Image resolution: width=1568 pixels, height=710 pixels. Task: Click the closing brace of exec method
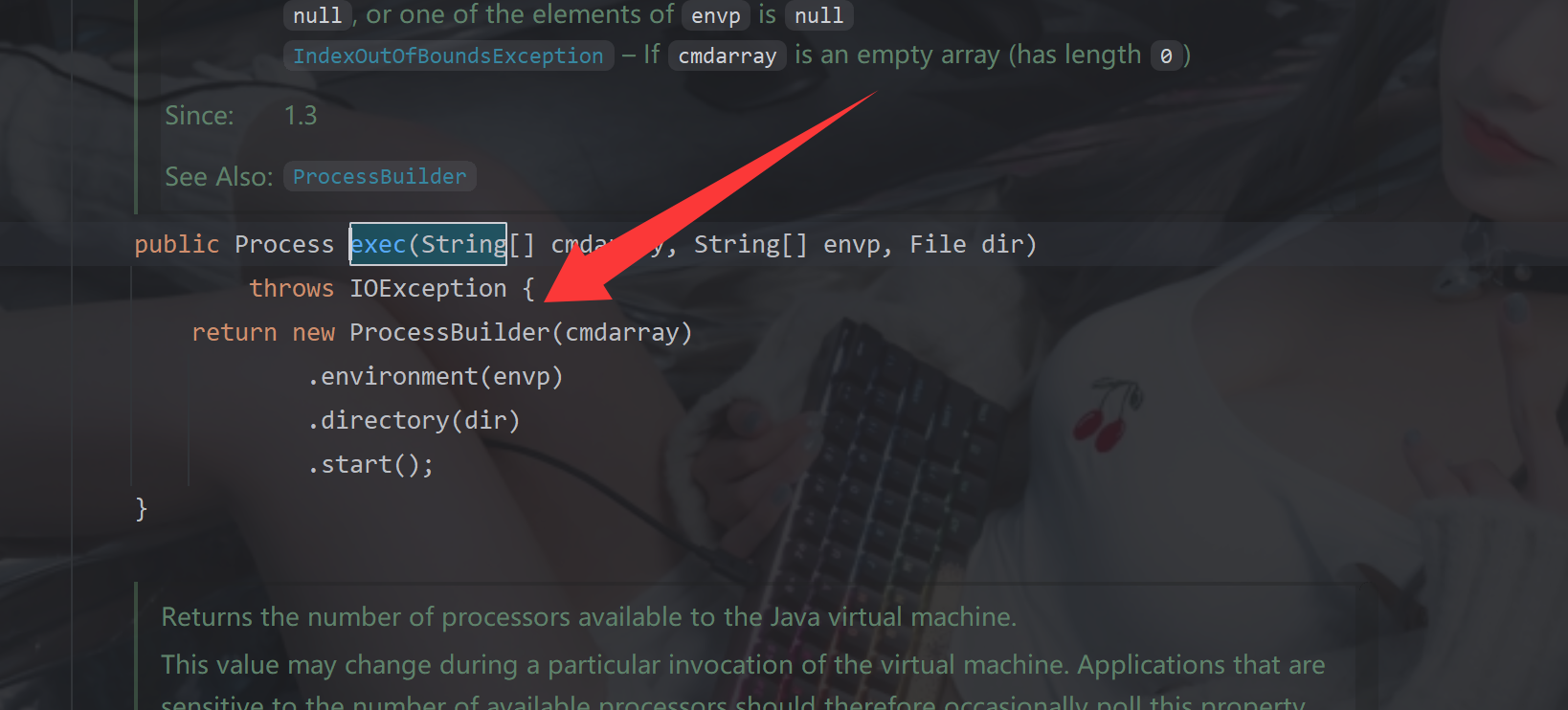click(x=141, y=509)
